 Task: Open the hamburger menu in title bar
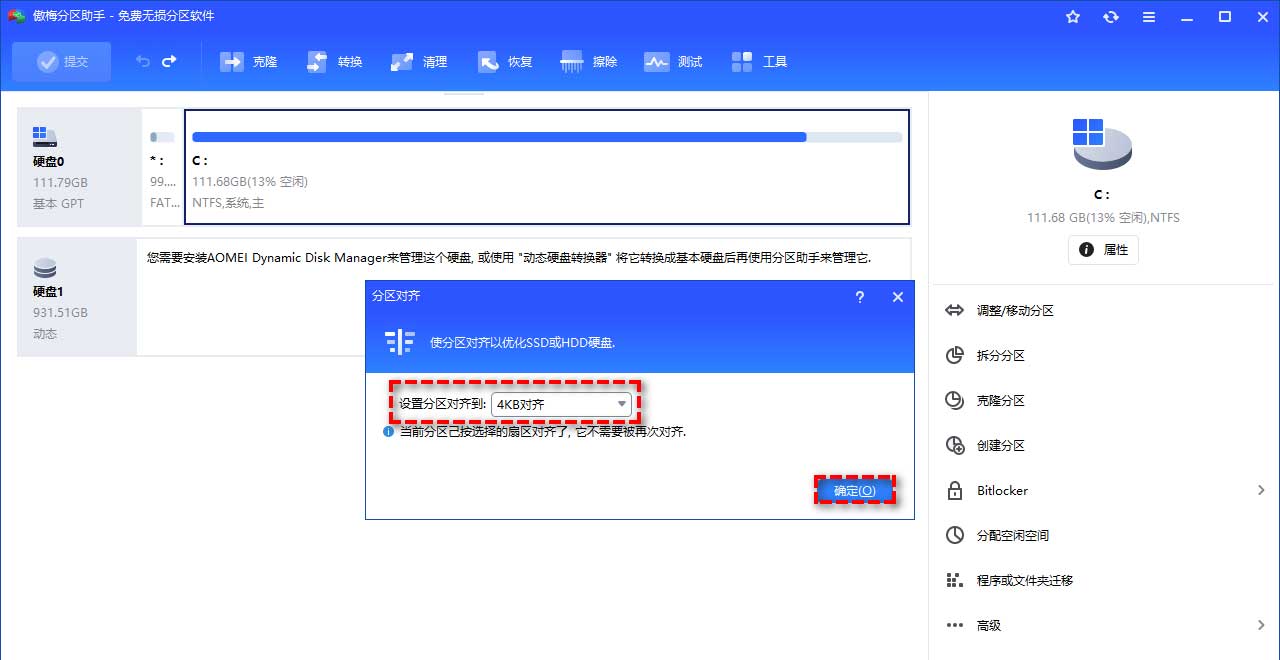tap(1149, 17)
